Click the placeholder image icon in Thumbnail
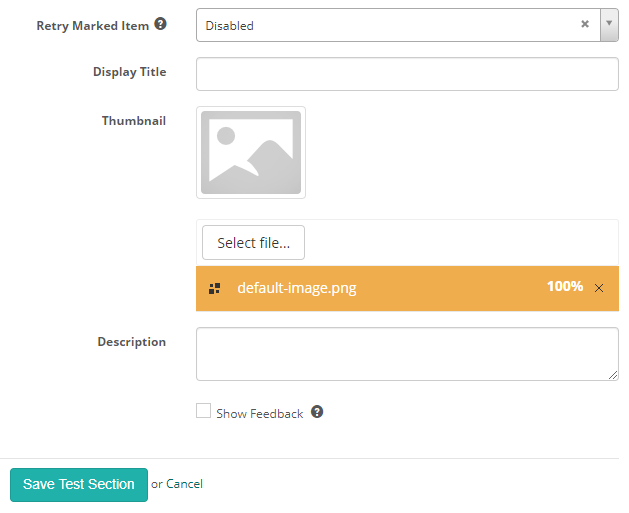This screenshot has width=629, height=513. (x=251, y=152)
